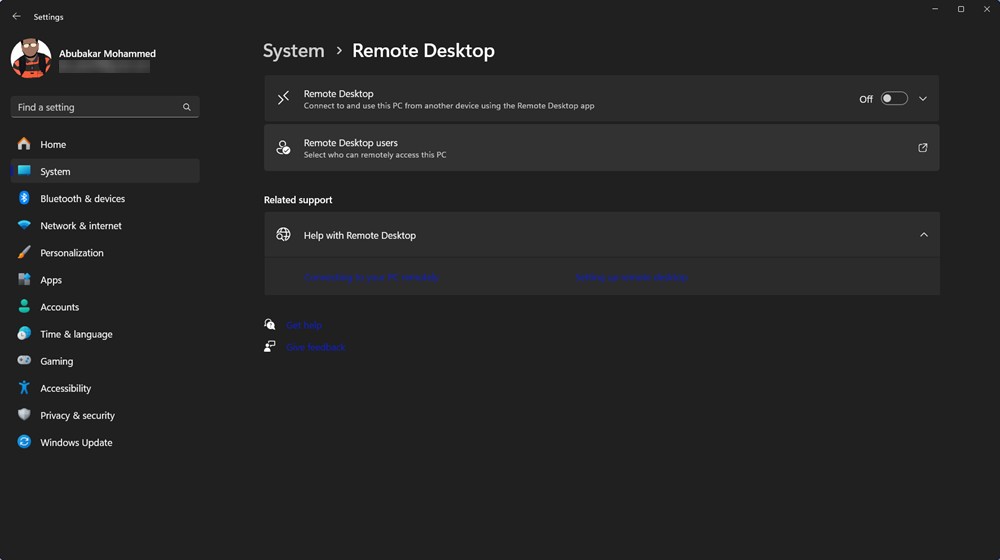Open Connecting to your PC remotely link
The height and width of the screenshot is (560, 1000).
point(371,277)
